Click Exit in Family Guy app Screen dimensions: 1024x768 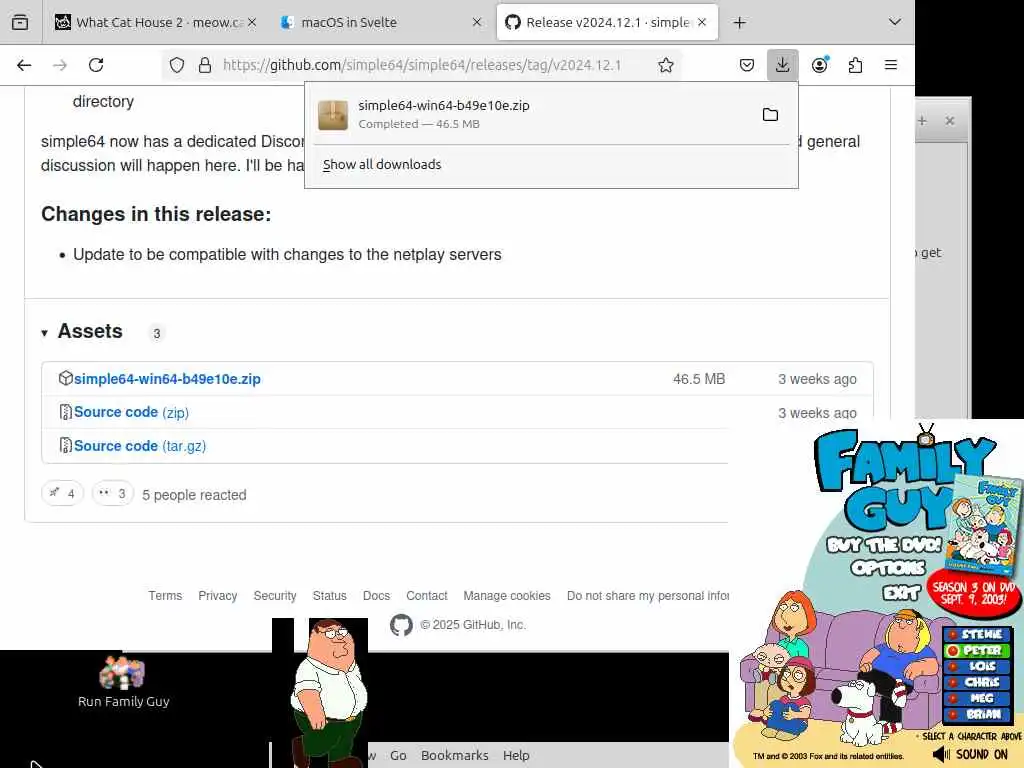click(x=901, y=592)
